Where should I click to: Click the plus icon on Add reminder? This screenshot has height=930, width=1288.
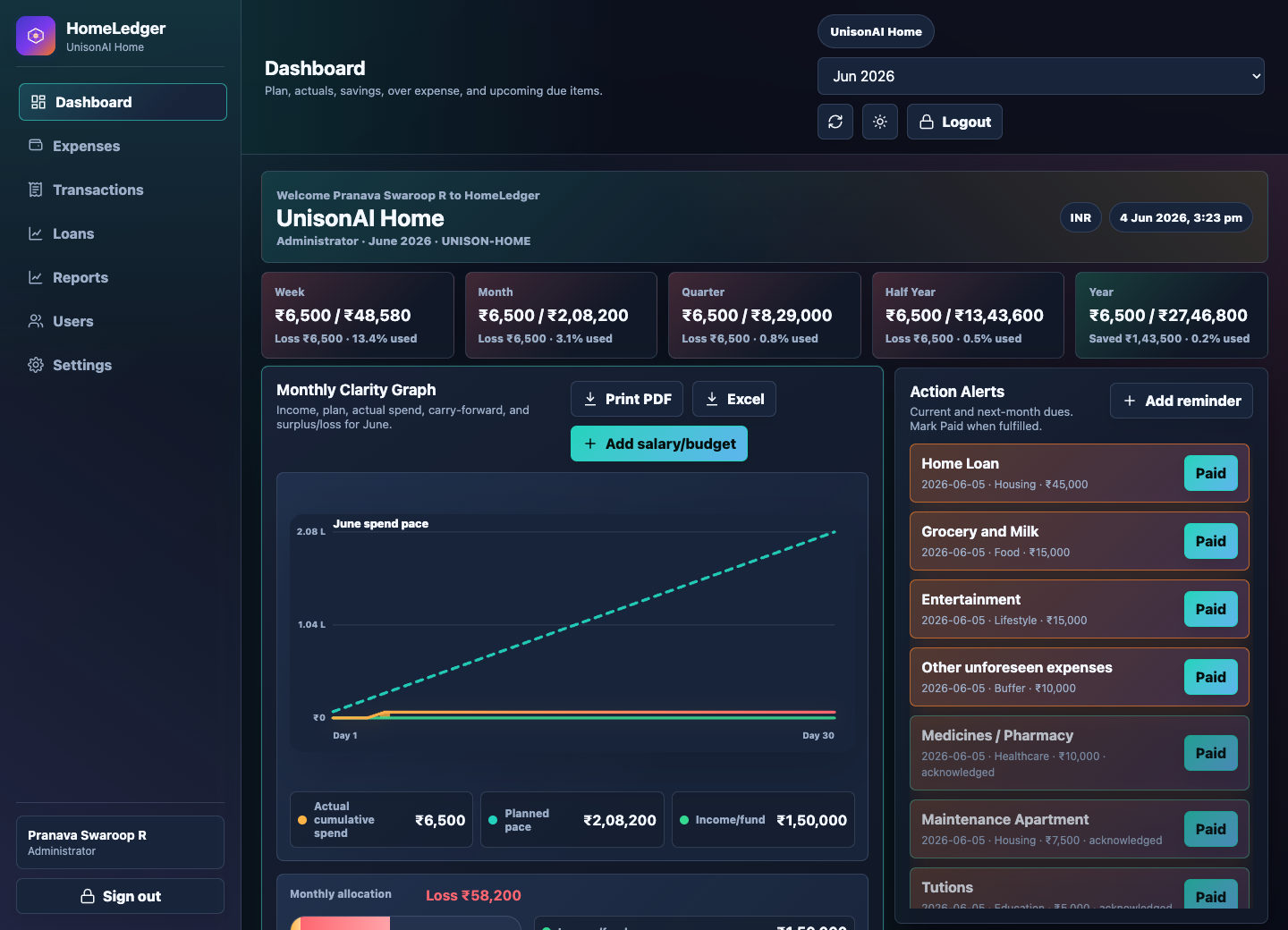click(1130, 401)
